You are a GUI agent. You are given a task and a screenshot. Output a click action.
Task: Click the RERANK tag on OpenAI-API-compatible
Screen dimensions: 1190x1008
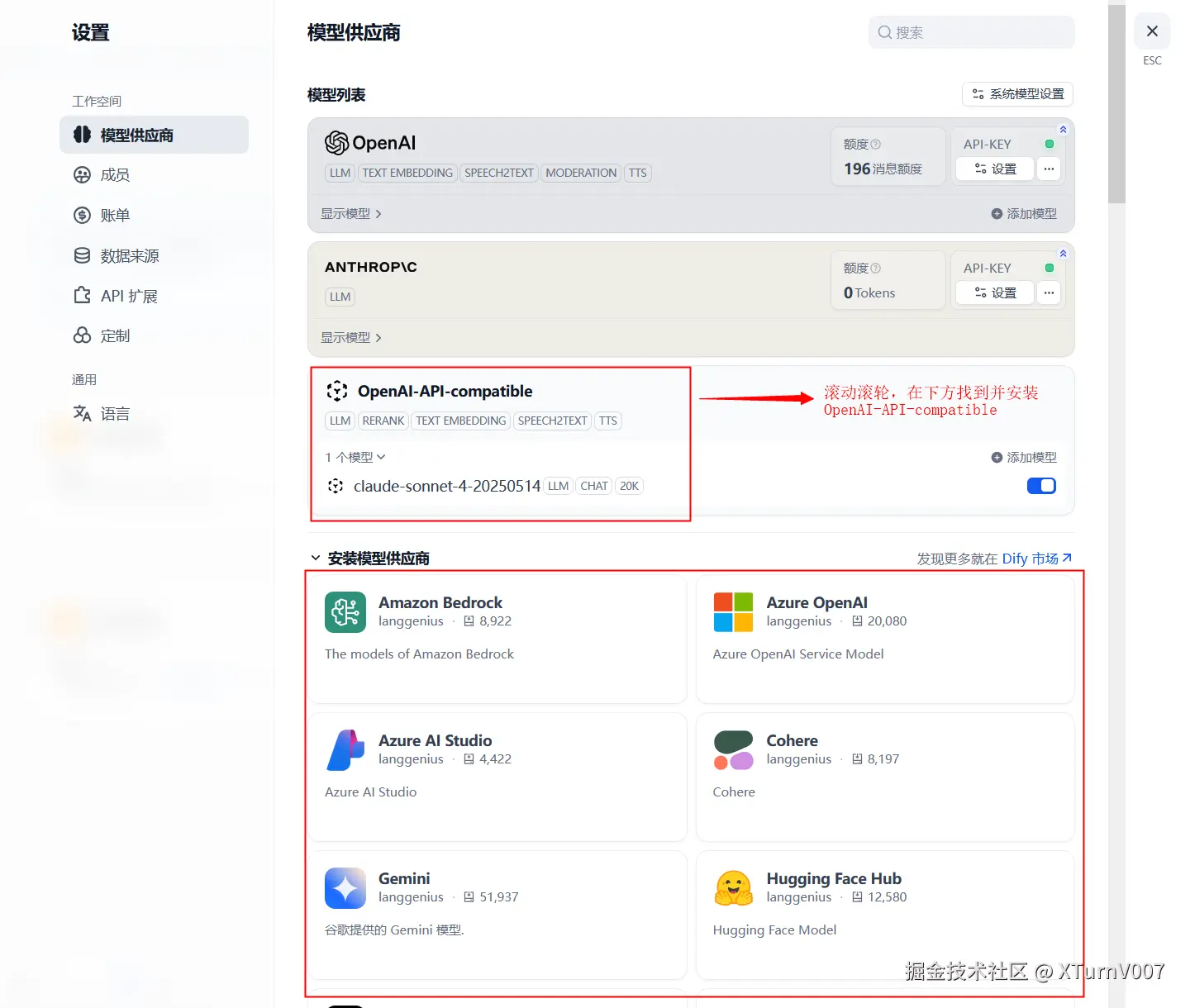[x=383, y=421]
